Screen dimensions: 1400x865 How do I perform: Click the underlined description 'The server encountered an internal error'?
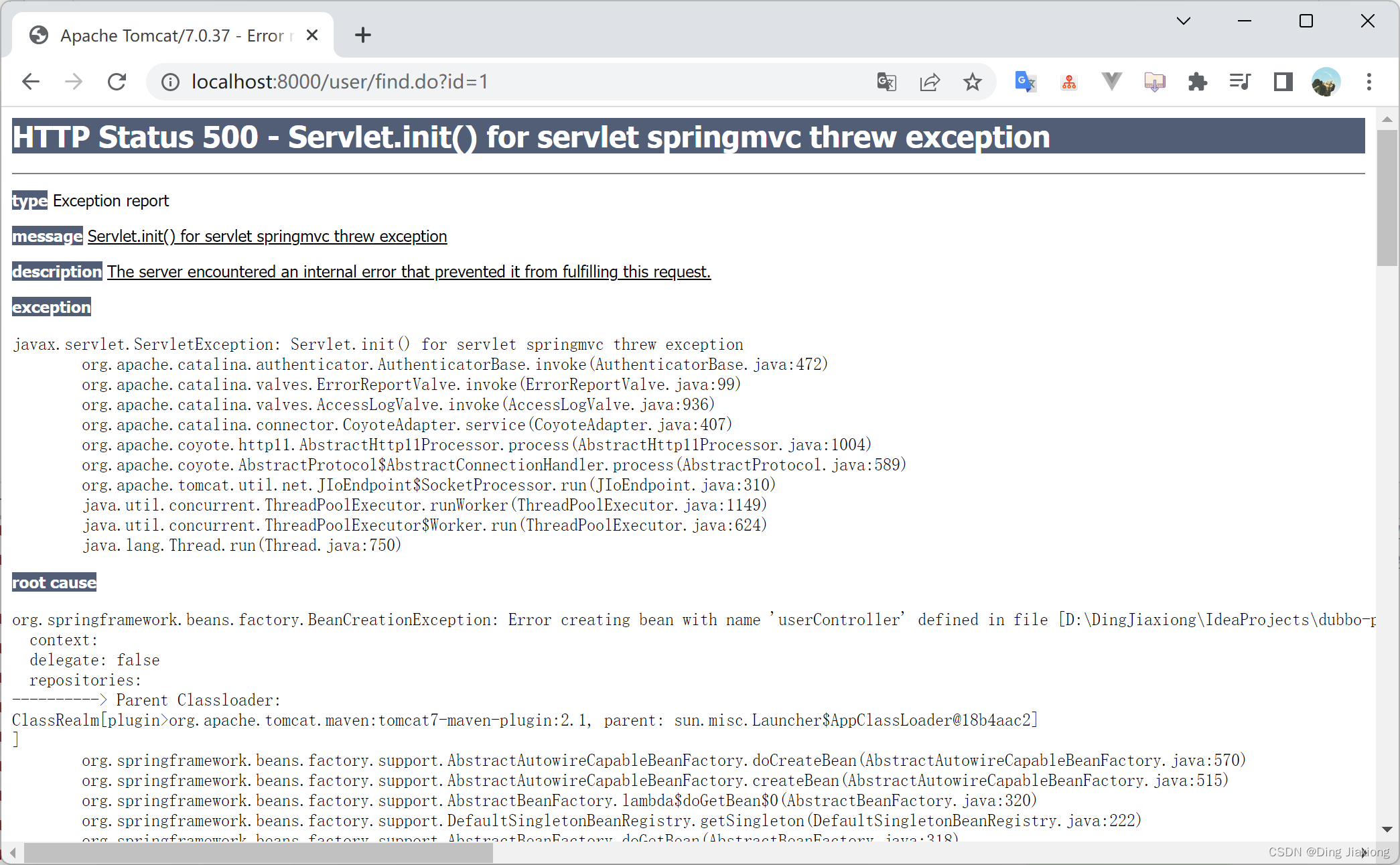409,272
